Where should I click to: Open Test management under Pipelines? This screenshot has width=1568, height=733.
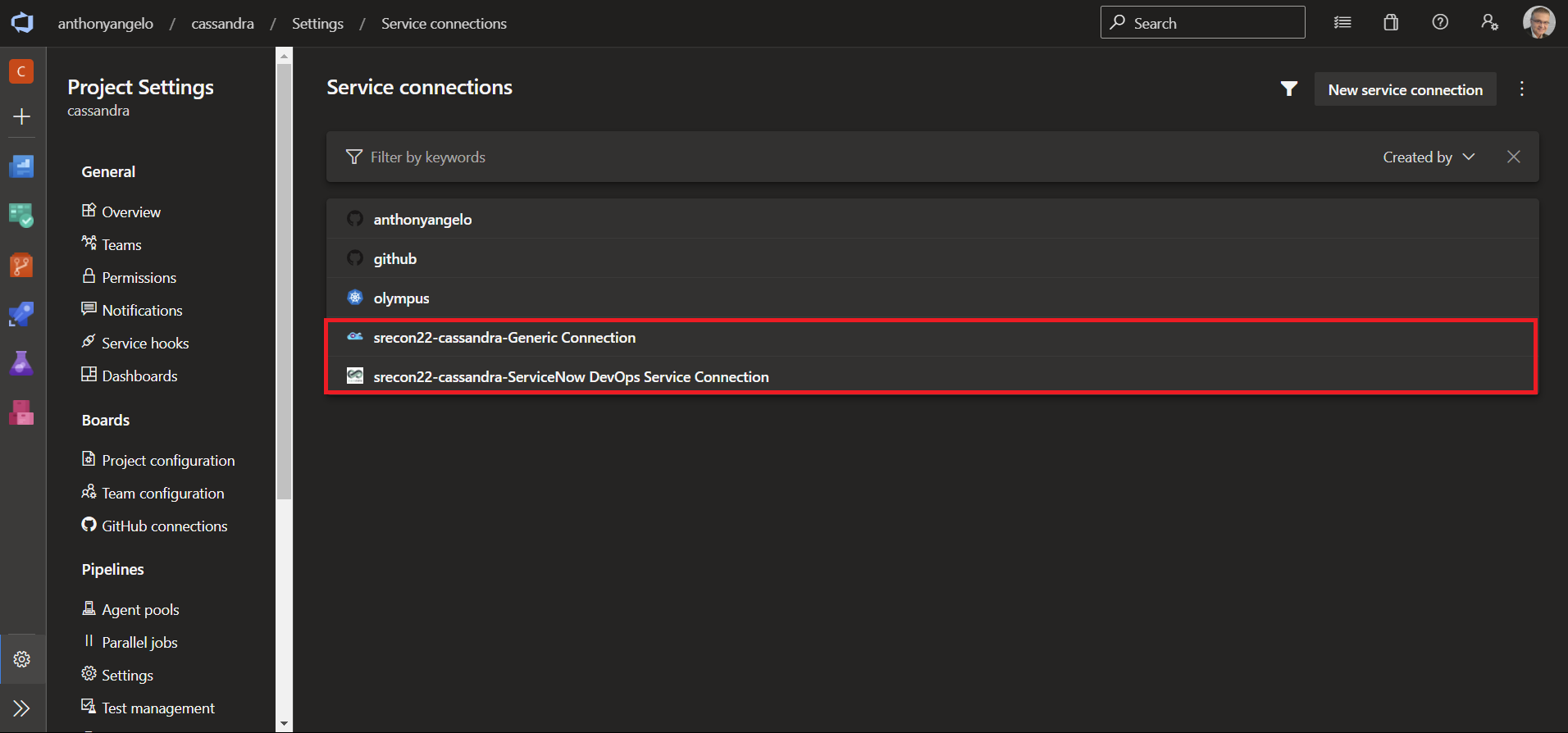[x=148, y=708]
